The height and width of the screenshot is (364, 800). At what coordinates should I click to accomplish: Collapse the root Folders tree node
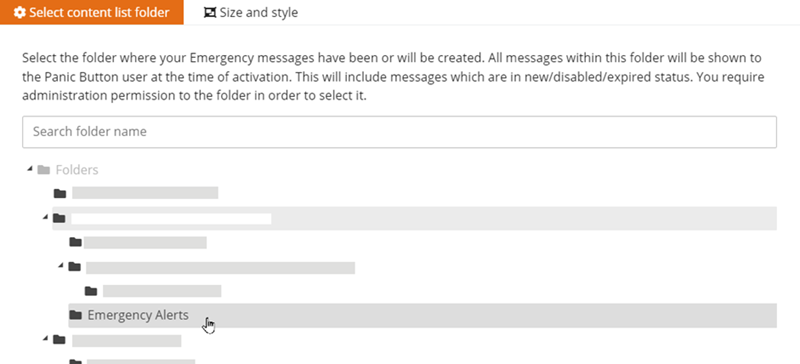[x=30, y=168]
